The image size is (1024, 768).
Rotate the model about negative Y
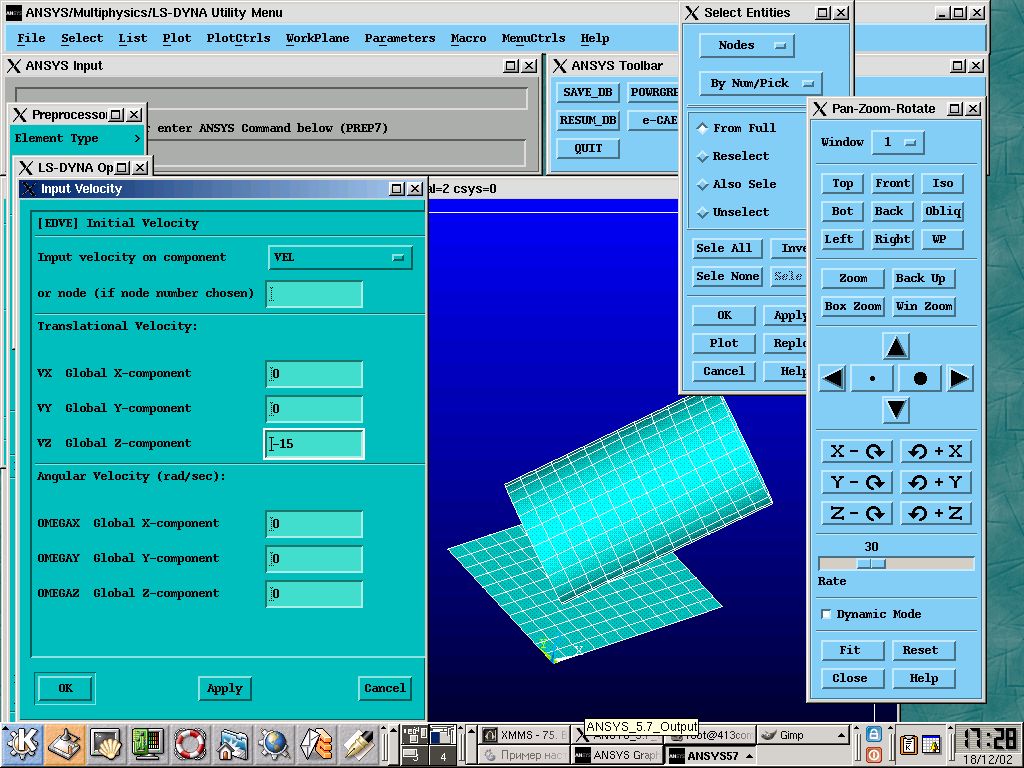point(856,483)
